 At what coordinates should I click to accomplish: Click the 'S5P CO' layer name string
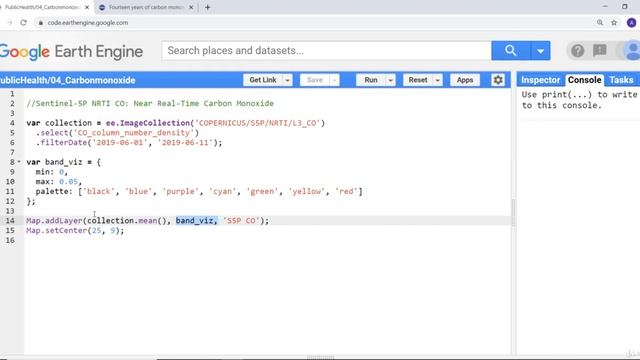pyautogui.click(x=241, y=221)
